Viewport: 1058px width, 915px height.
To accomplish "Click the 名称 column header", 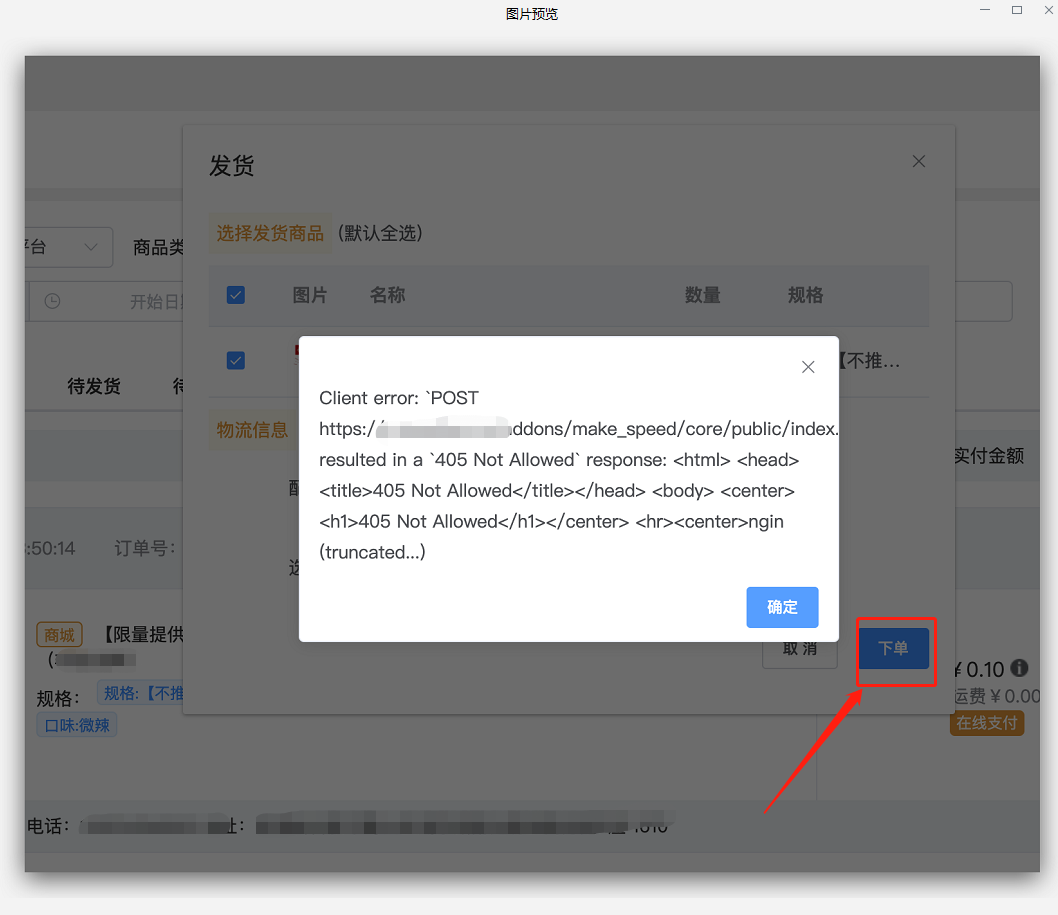I will (387, 295).
